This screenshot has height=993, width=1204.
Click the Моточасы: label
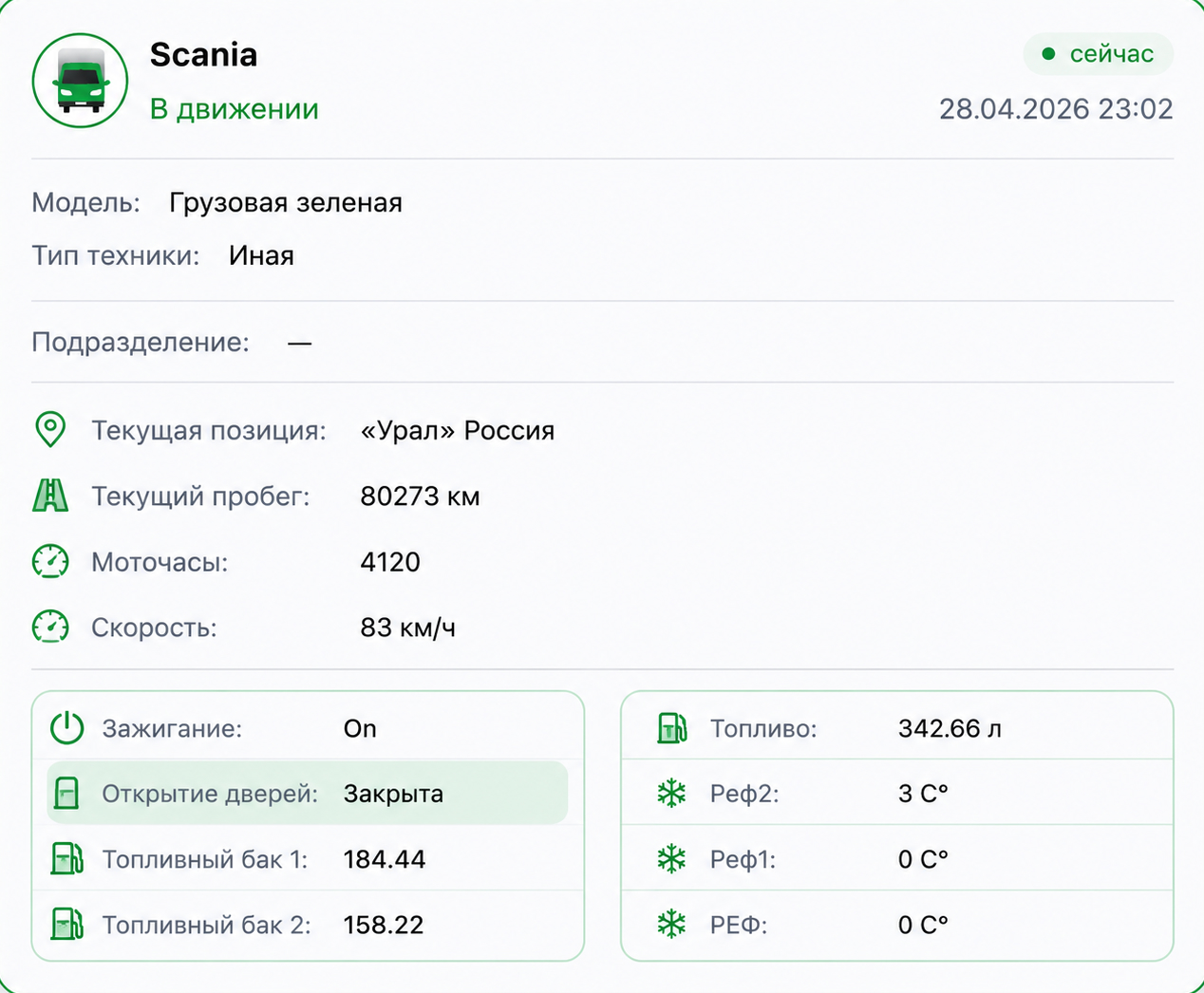click(x=160, y=562)
